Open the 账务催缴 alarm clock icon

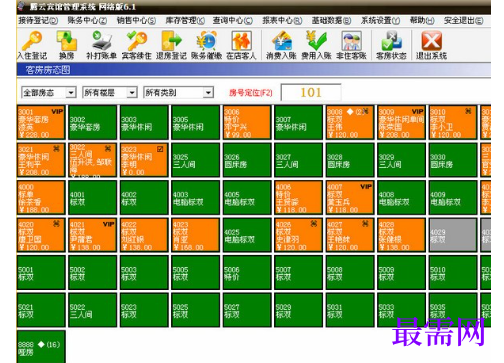206,45
